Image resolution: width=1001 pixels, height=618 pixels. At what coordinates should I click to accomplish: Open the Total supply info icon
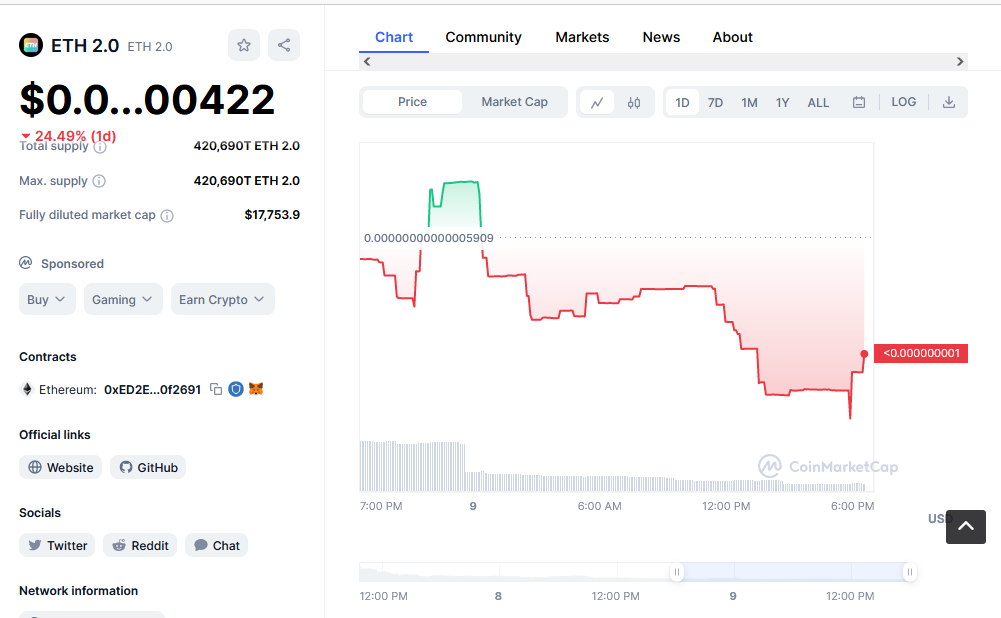pos(100,147)
